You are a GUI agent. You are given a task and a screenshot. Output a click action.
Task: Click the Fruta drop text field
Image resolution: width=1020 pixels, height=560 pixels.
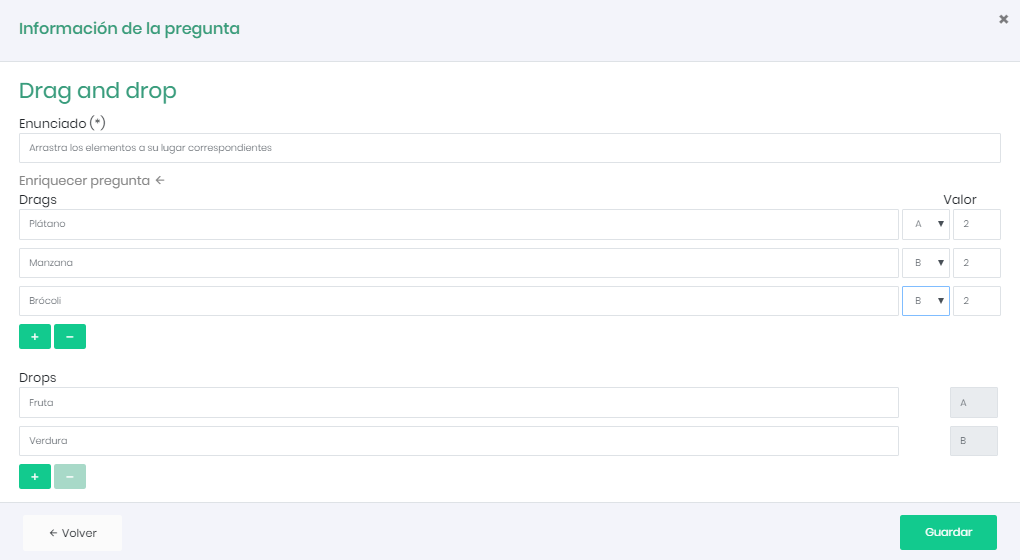coord(458,402)
